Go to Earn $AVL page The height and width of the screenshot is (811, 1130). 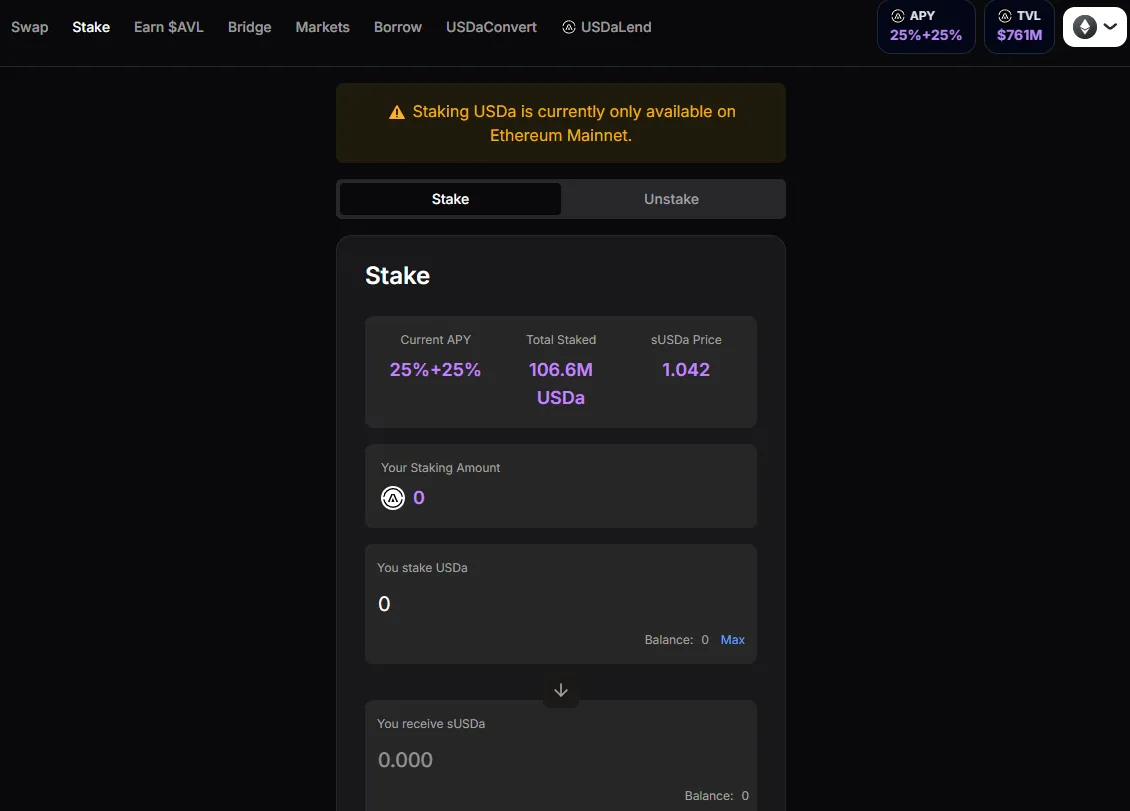(169, 27)
